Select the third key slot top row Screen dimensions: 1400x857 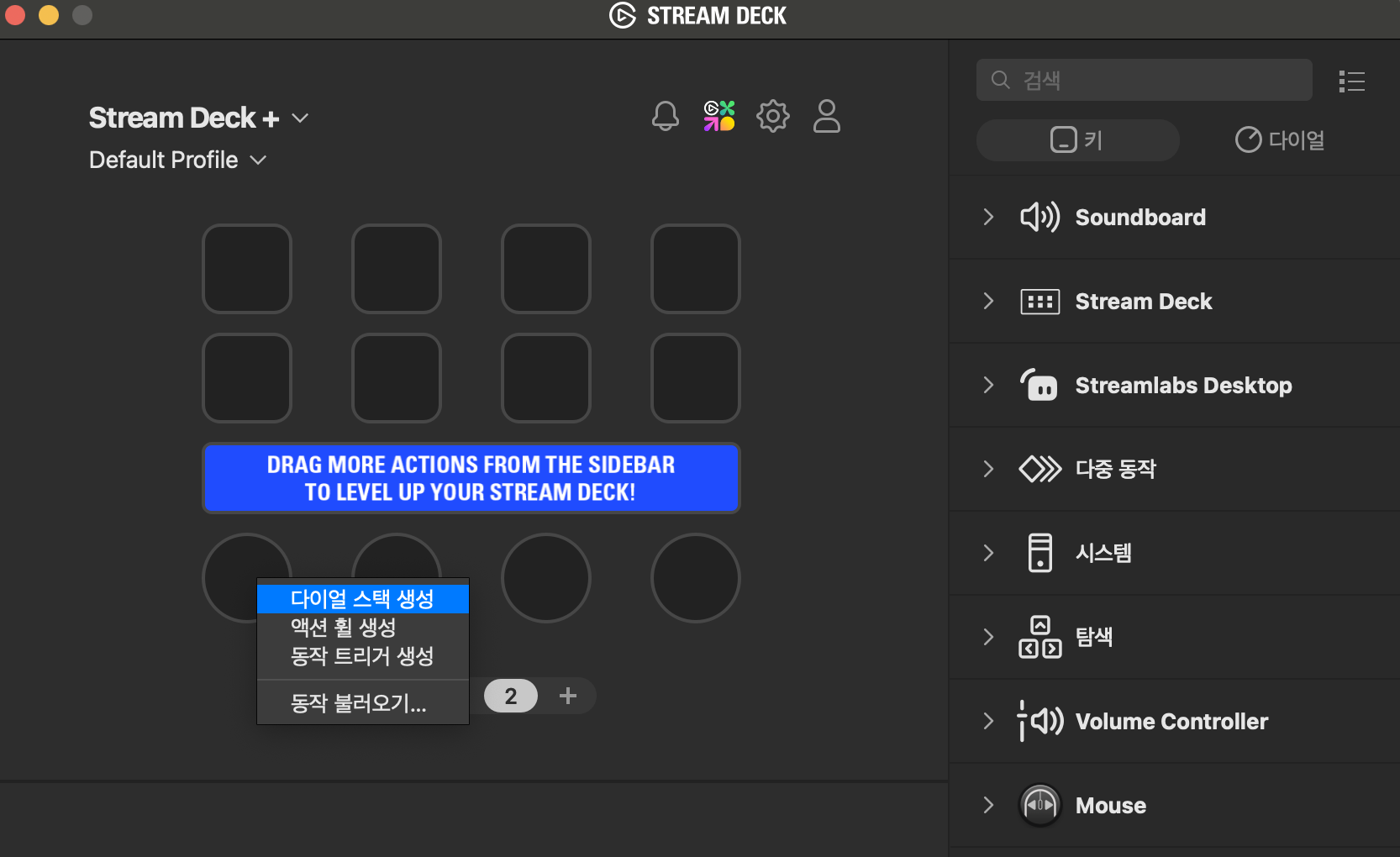(x=546, y=269)
